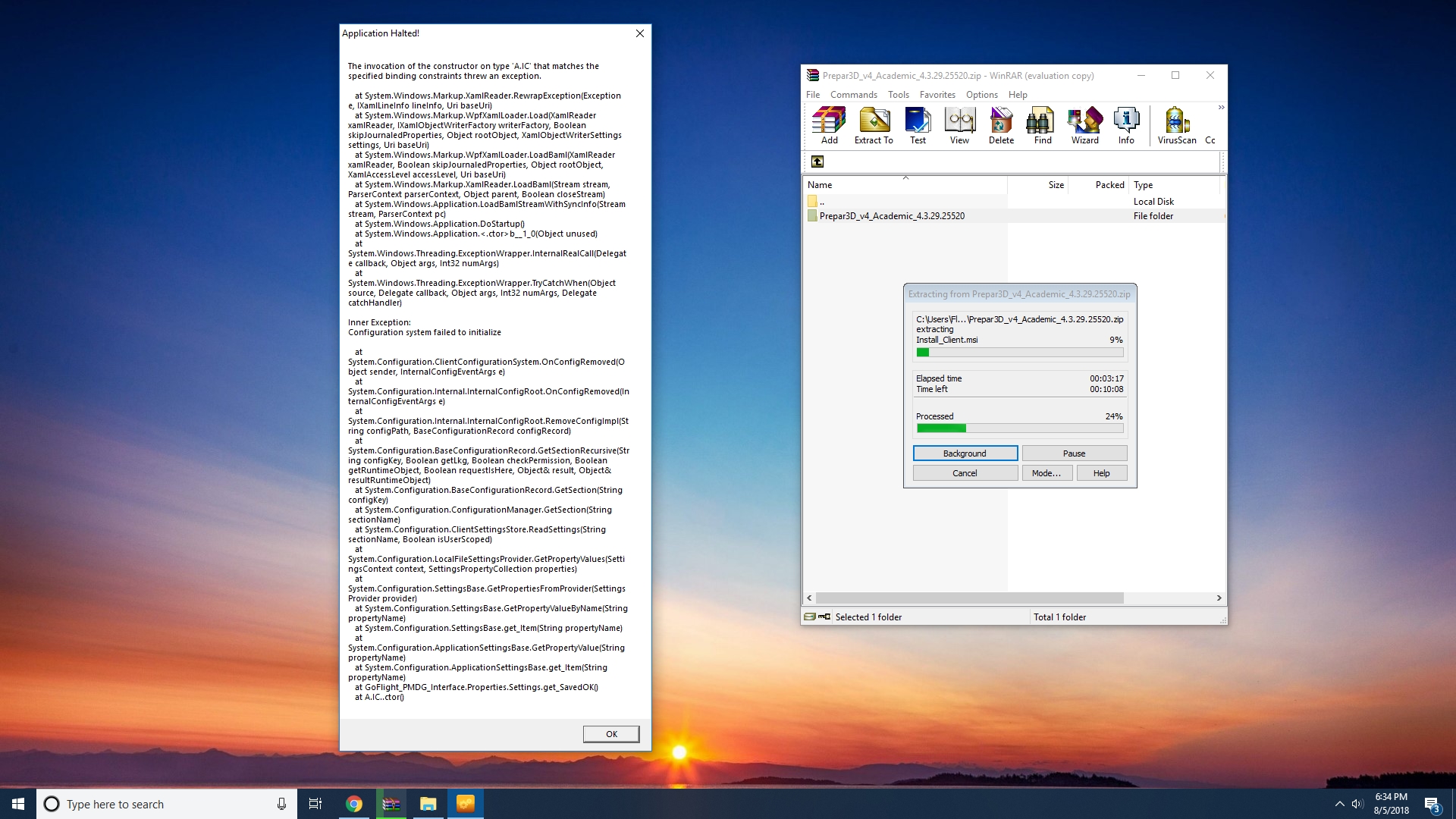Show hidden system tray icons
Screen dimensions: 1456x819
click(x=1339, y=804)
